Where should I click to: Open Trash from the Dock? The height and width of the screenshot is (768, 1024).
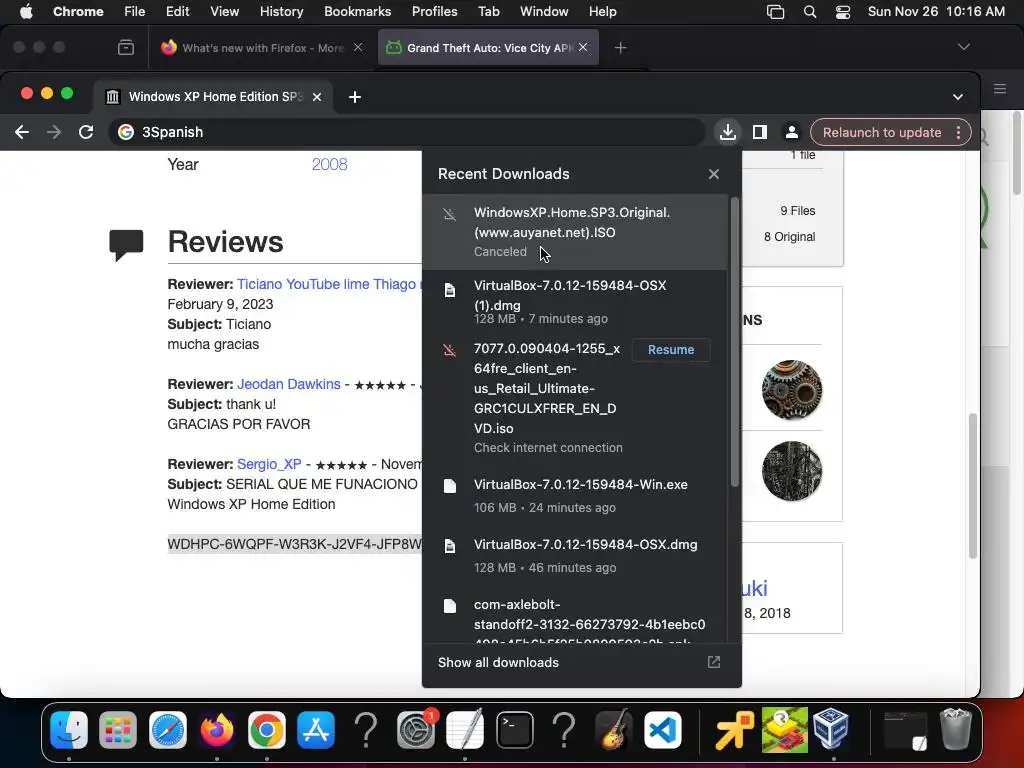pyautogui.click(x=955, y=729)
